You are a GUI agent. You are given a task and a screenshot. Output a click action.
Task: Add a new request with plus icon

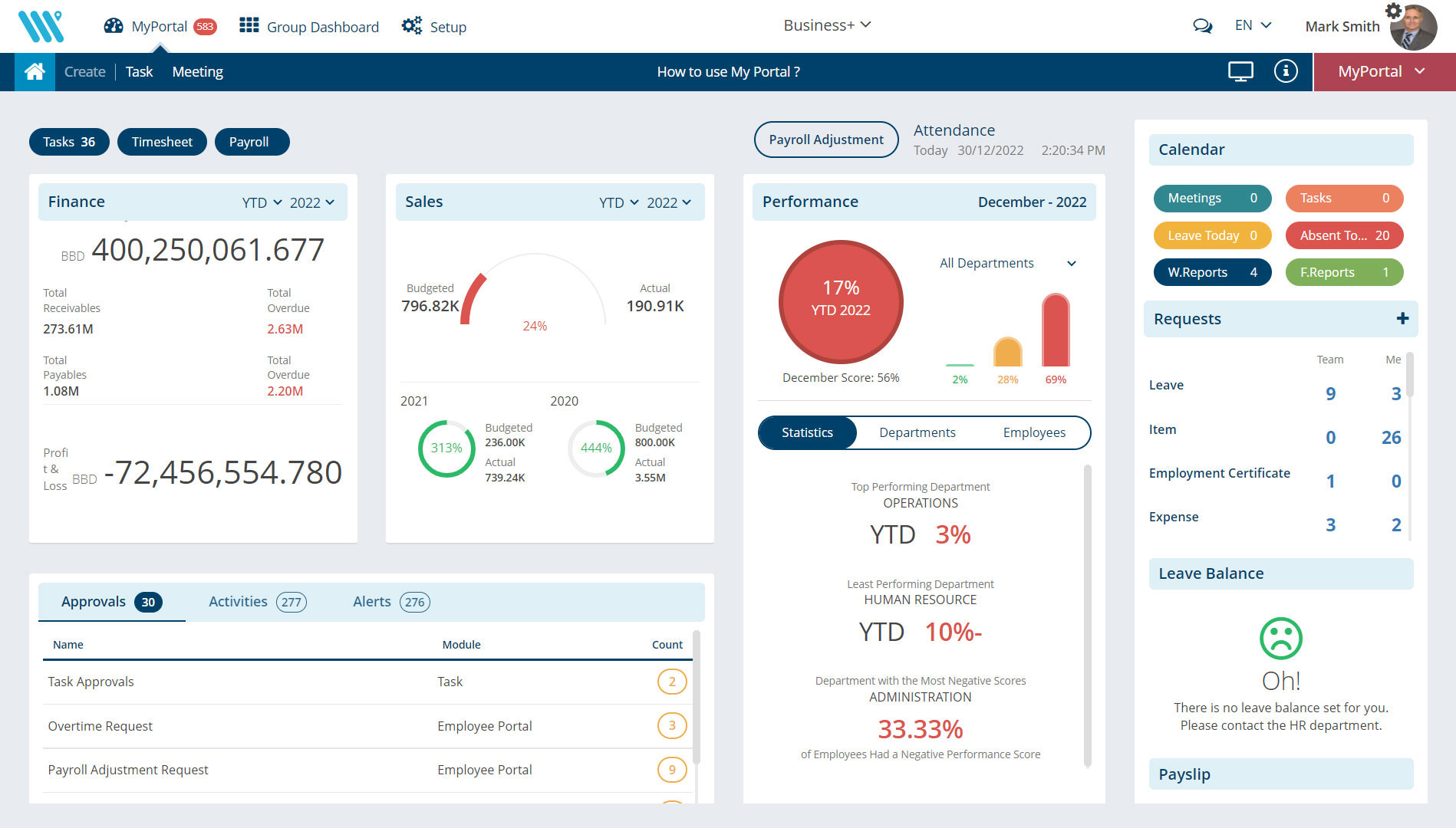point(1402,319)
